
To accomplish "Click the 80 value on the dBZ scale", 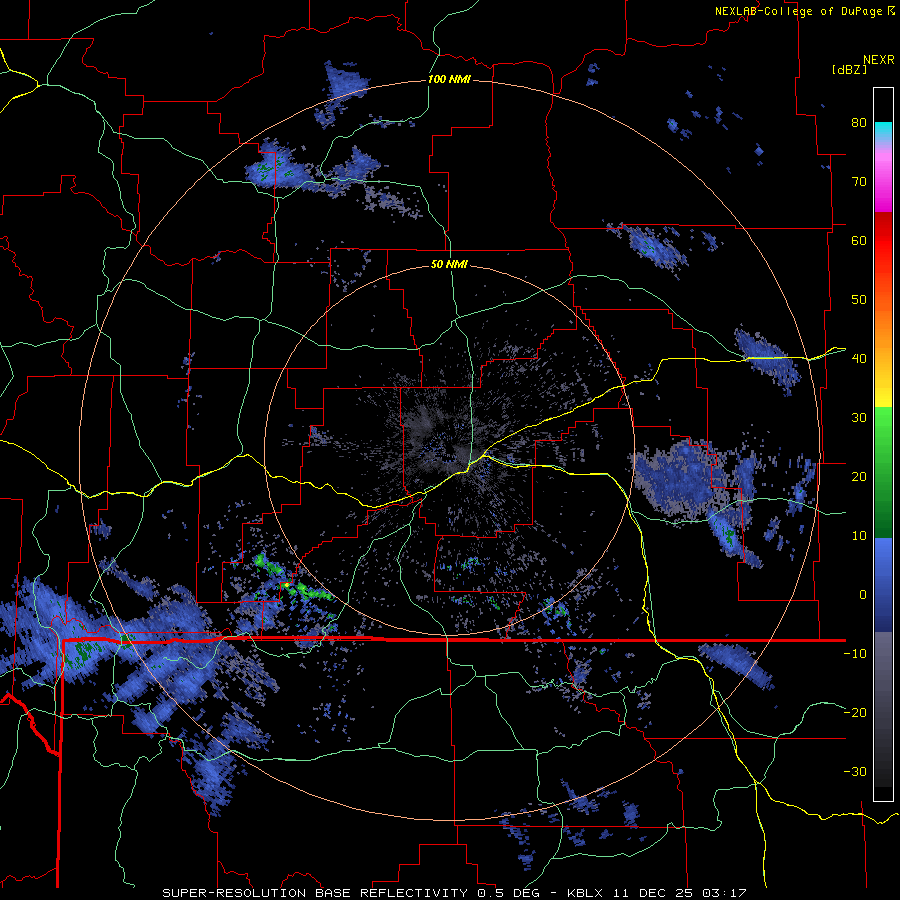I will [859, 122].
